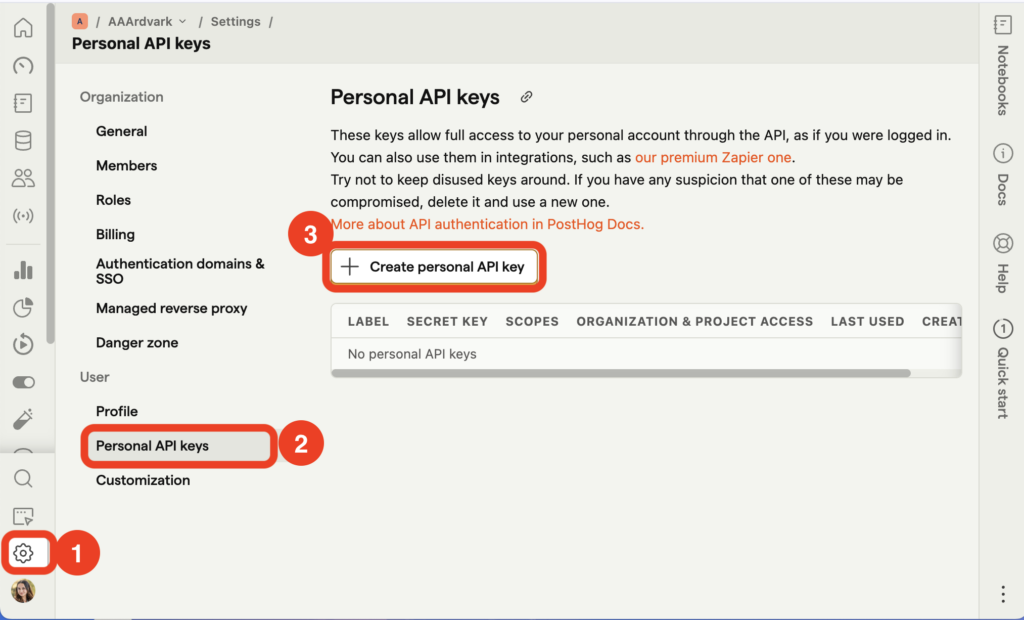Open the Home icon in sidebar
The height and width of the screenshot is (620, 1024).
[23, 28]
